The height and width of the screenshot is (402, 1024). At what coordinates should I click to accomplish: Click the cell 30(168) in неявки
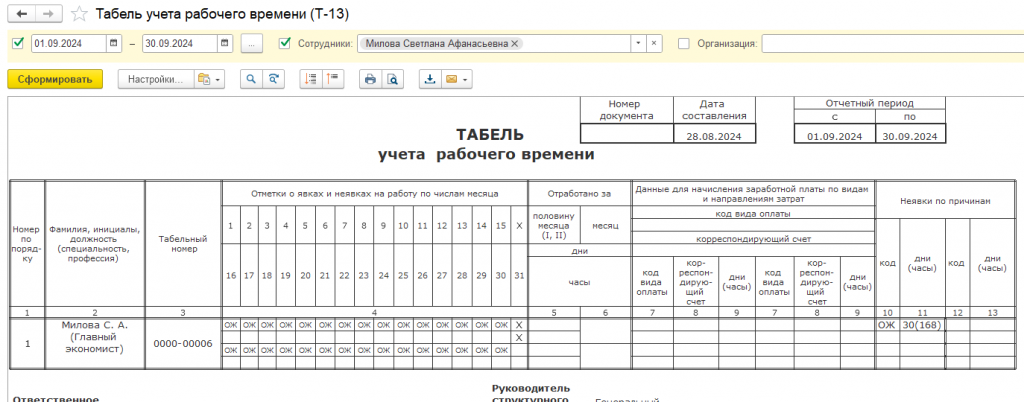point(922,324)
